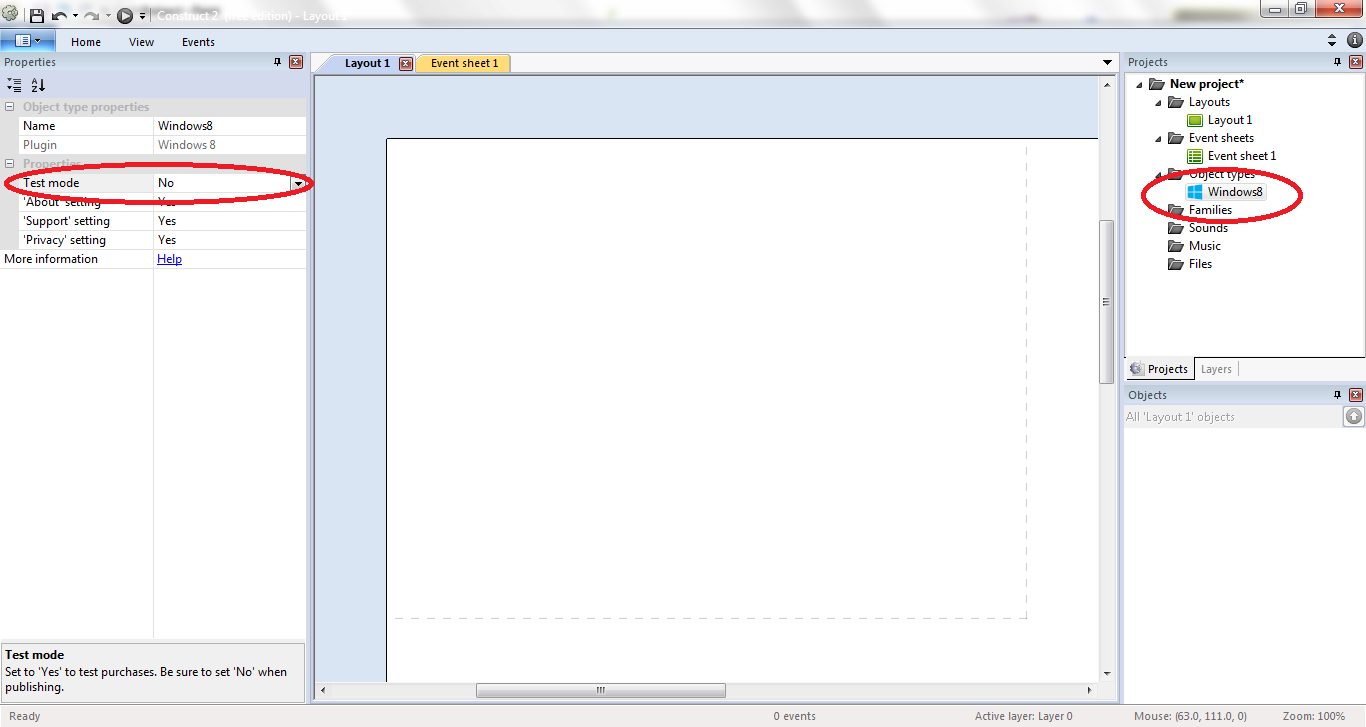
Task: Switch to categorized properties view icon
Action: [x=14, y=86]
